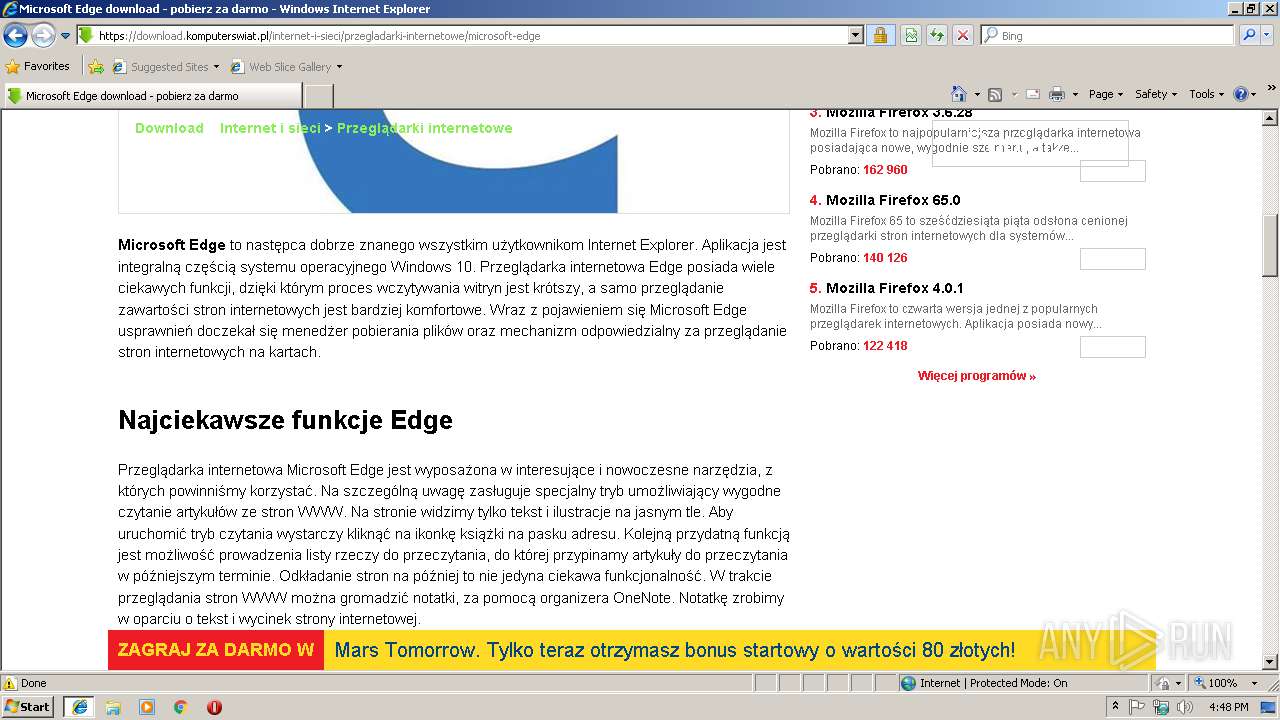Expand the address bar history dropdown
The height and width of the screenshot is (720, 1280).
click(855, 35)
